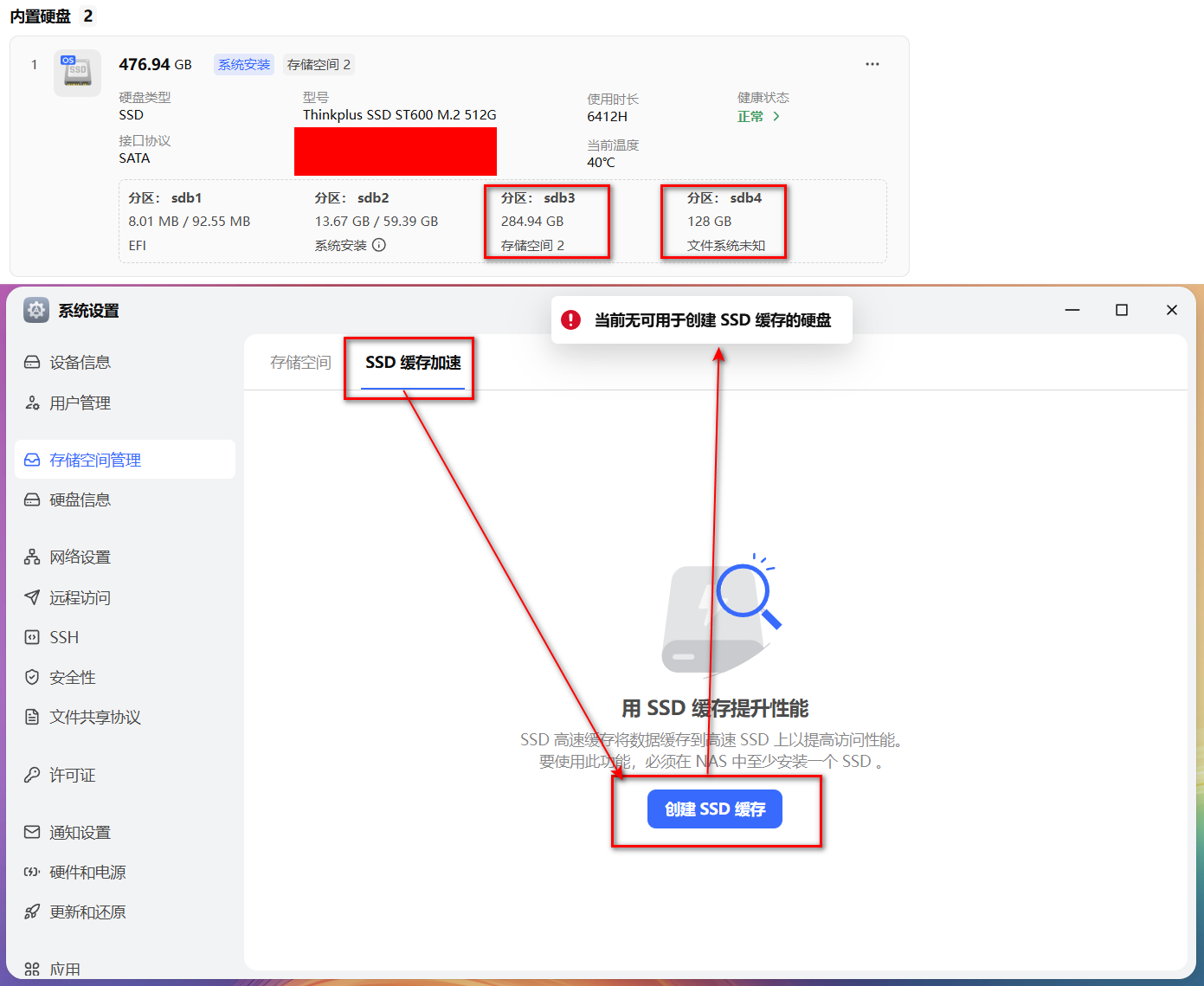Click the 当前无可用于创建 SSD 缓存的硬盘 error message
Viewport: 1204px width, 986px height.
(x=712, y=320)
